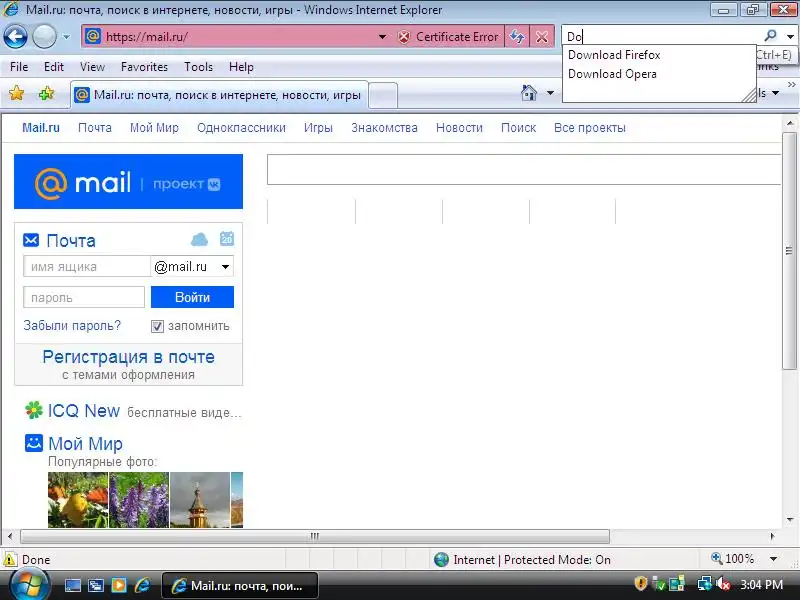Screen dimensions: 800x600
Task: Open the Favorites menu
Action: (144, 67)
